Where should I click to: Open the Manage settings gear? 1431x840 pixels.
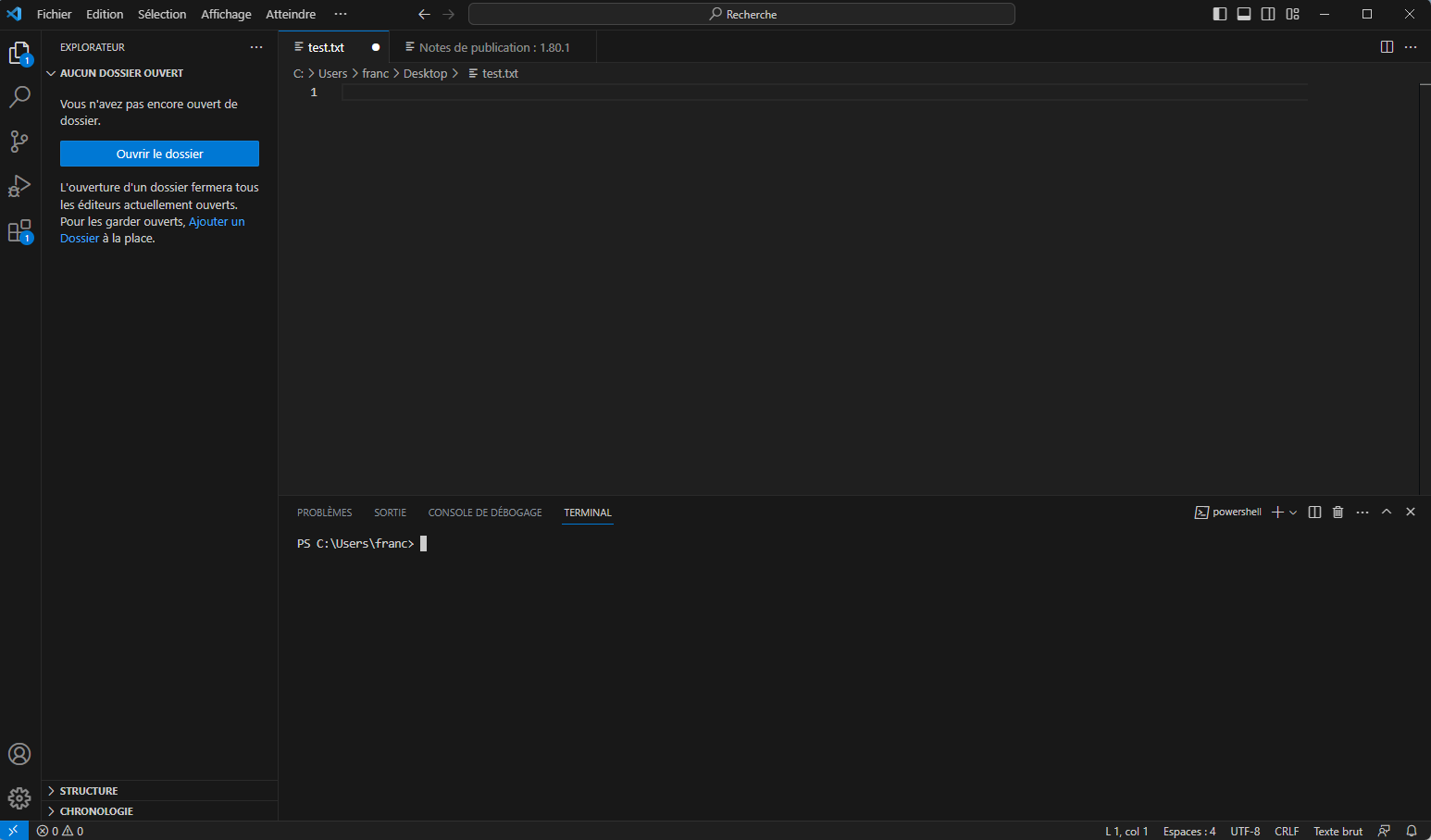click(x=20, y=798)
